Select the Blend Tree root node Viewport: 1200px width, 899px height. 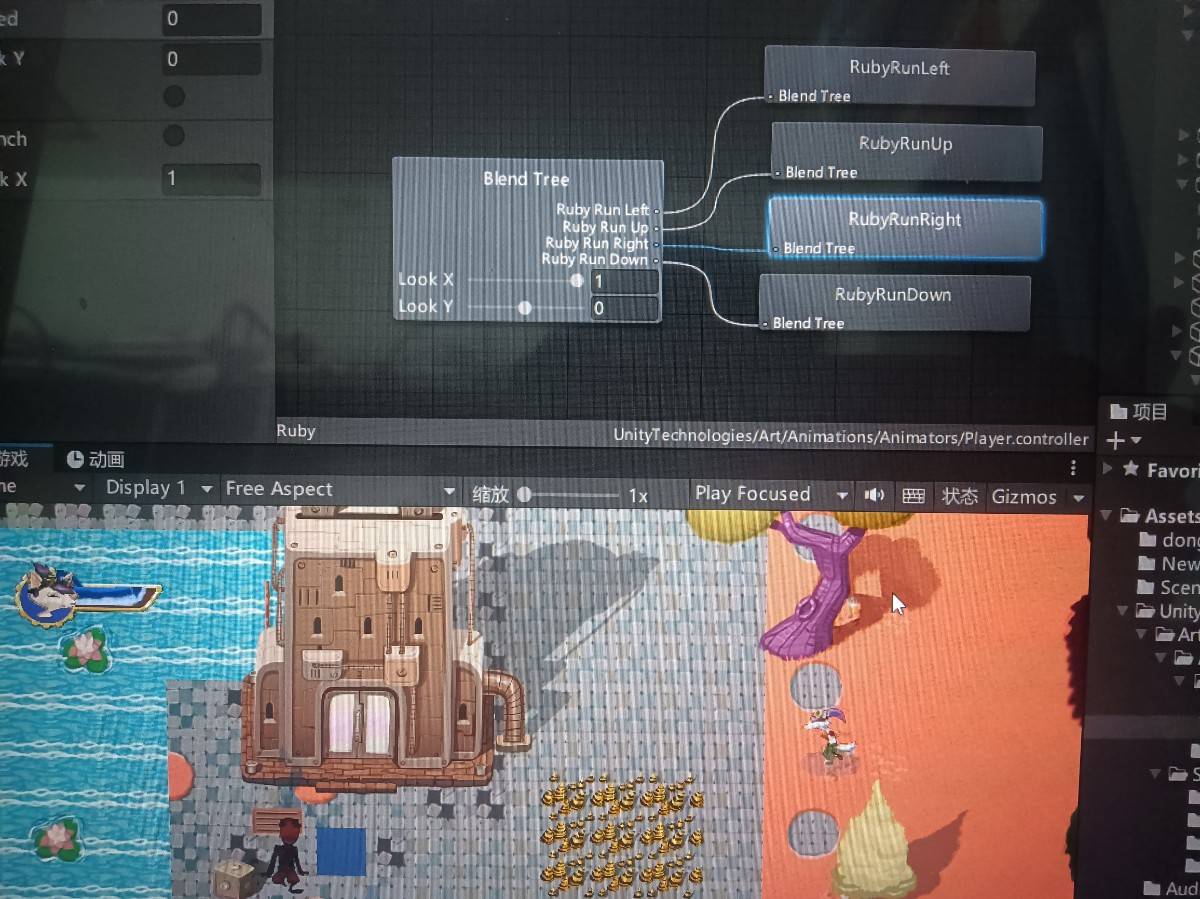[x=527, y=240]
